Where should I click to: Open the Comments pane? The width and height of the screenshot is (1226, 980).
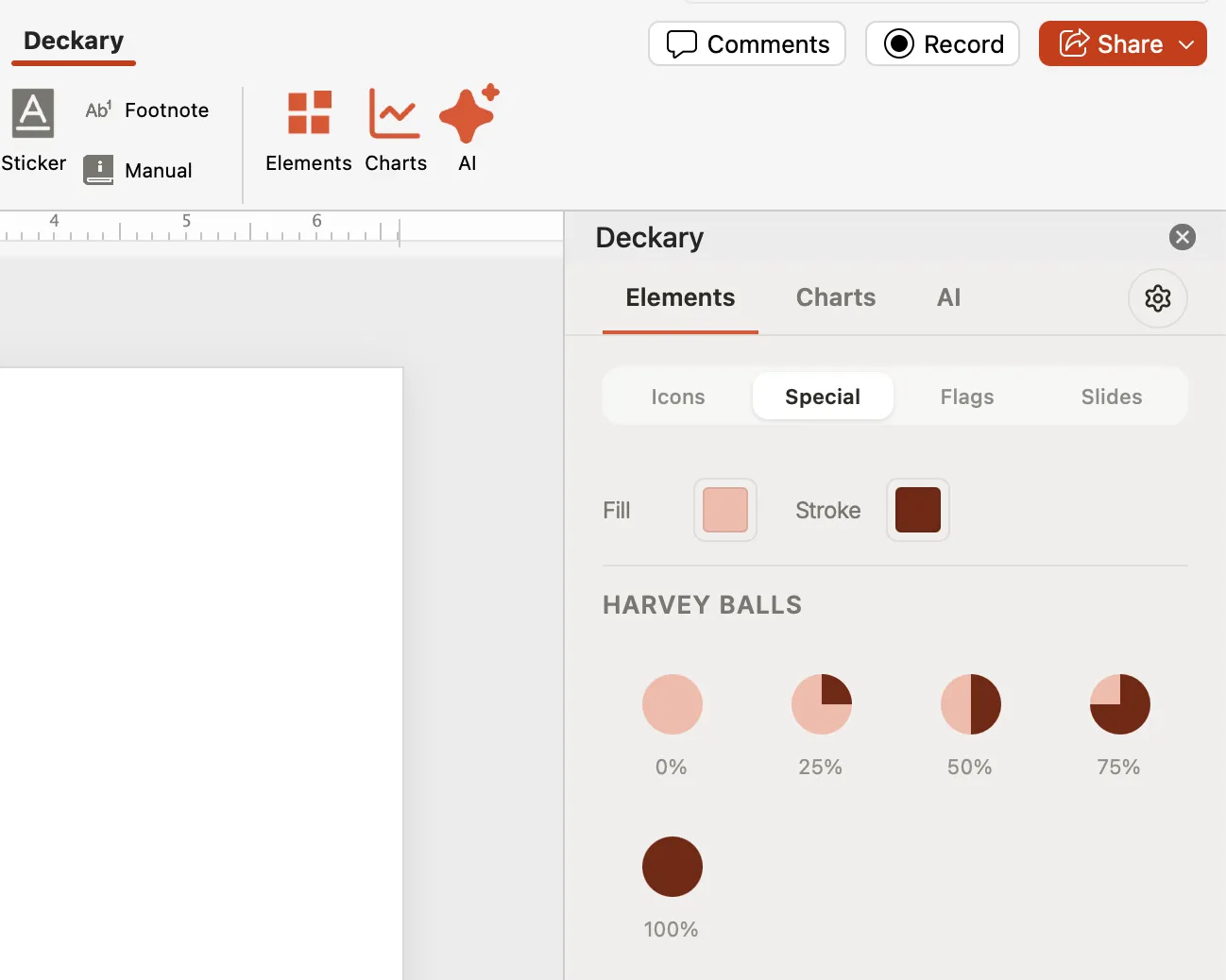pos(746,43)
